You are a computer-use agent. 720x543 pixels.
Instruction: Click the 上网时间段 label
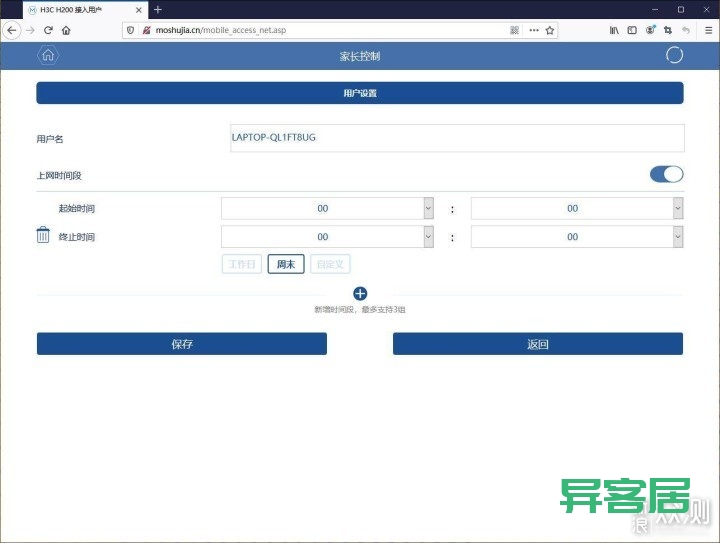[59, 175]
